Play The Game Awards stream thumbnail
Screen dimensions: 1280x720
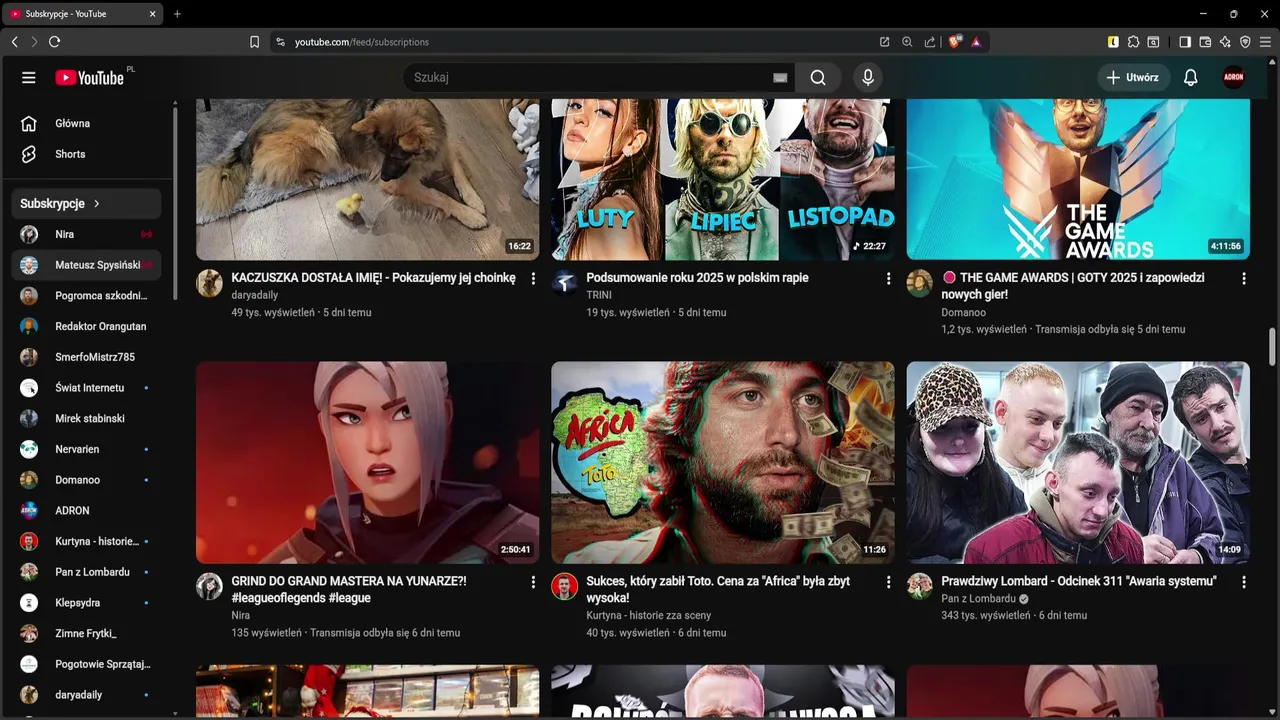coord(1078,179)
